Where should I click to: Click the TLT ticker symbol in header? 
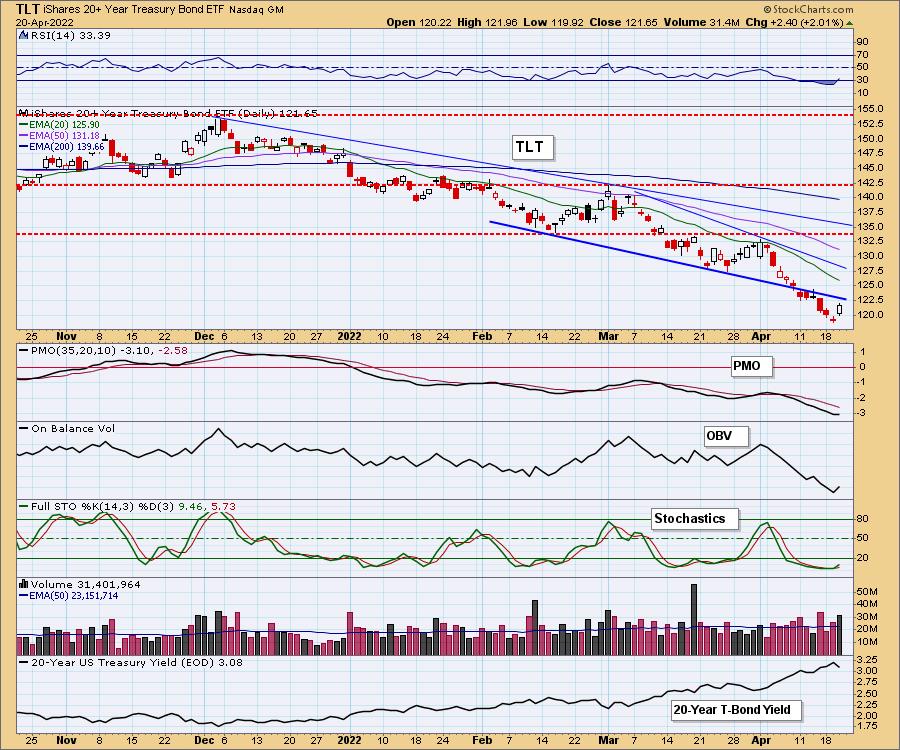coord(28,9)
